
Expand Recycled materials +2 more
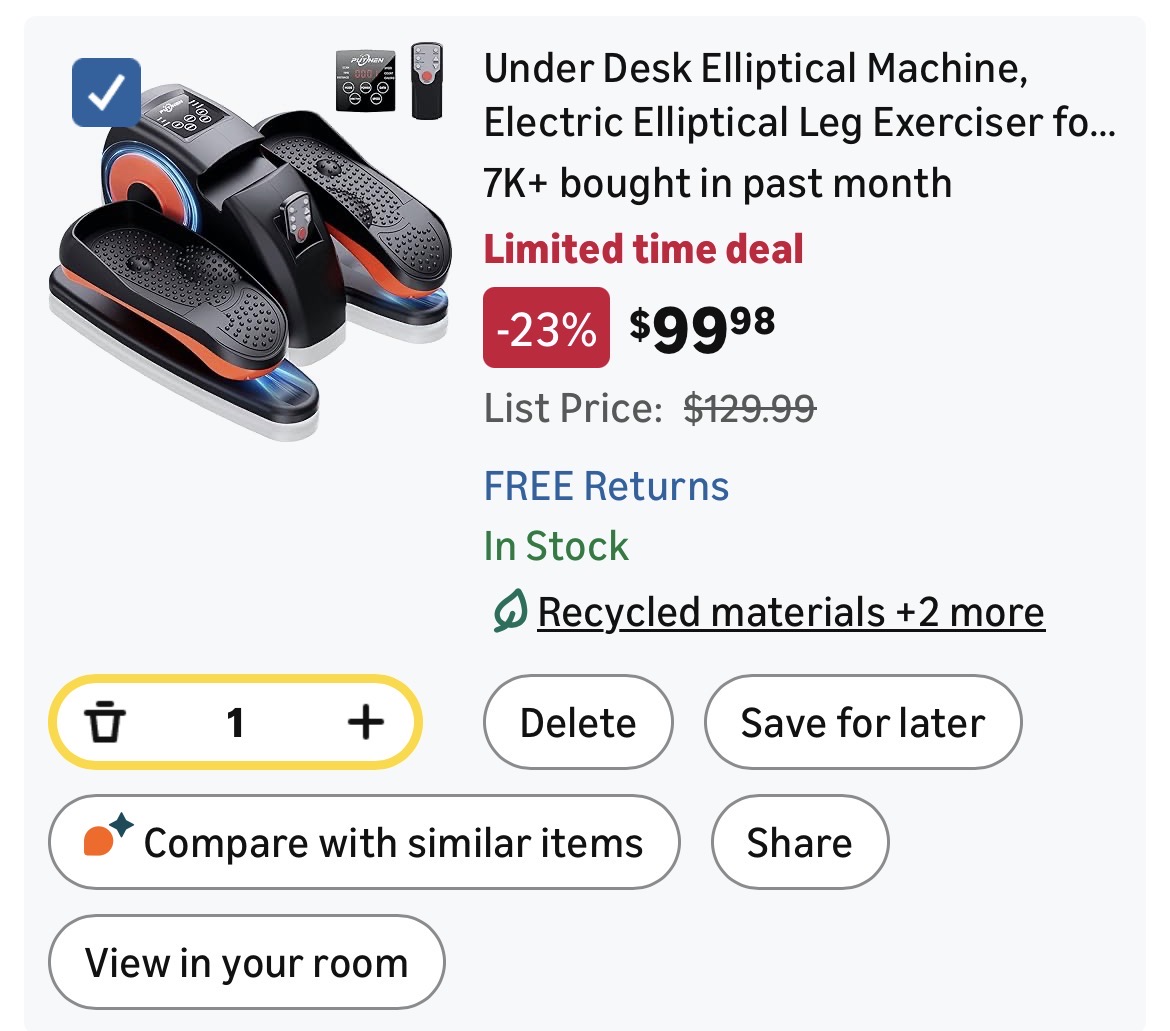pos(790,612)
